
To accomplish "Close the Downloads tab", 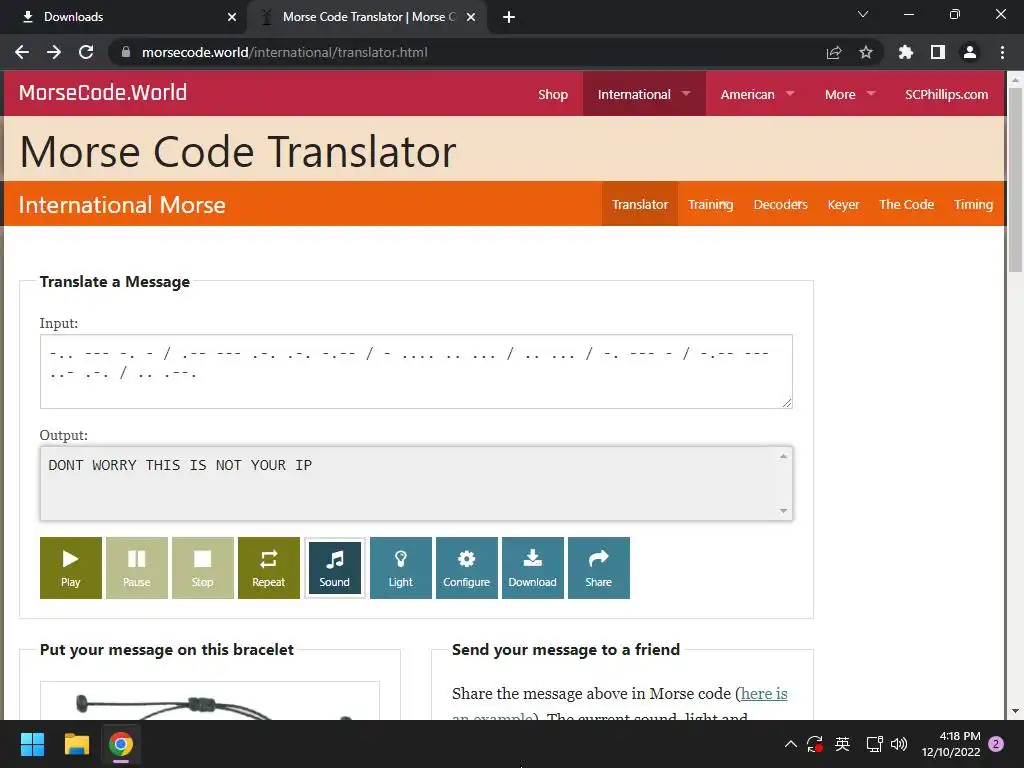I will (x=232, y=17).
